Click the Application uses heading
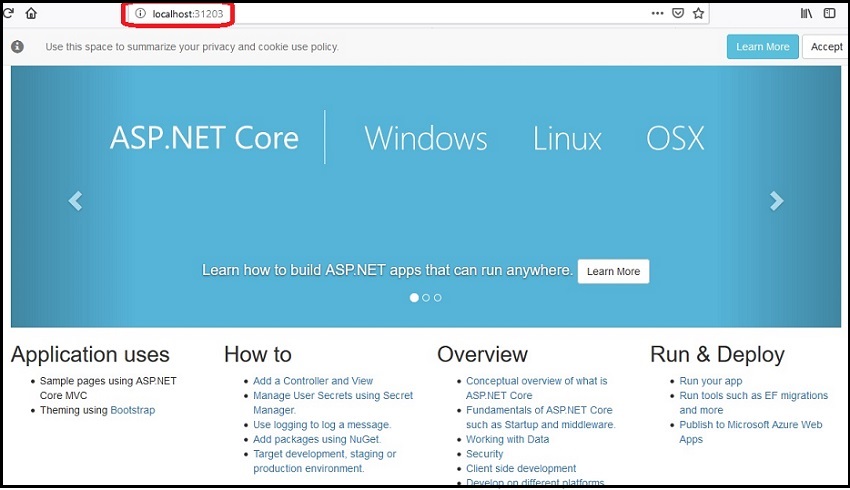Viewport: 850px width, 490px height. pyautogui.click(x=90, y=354)
